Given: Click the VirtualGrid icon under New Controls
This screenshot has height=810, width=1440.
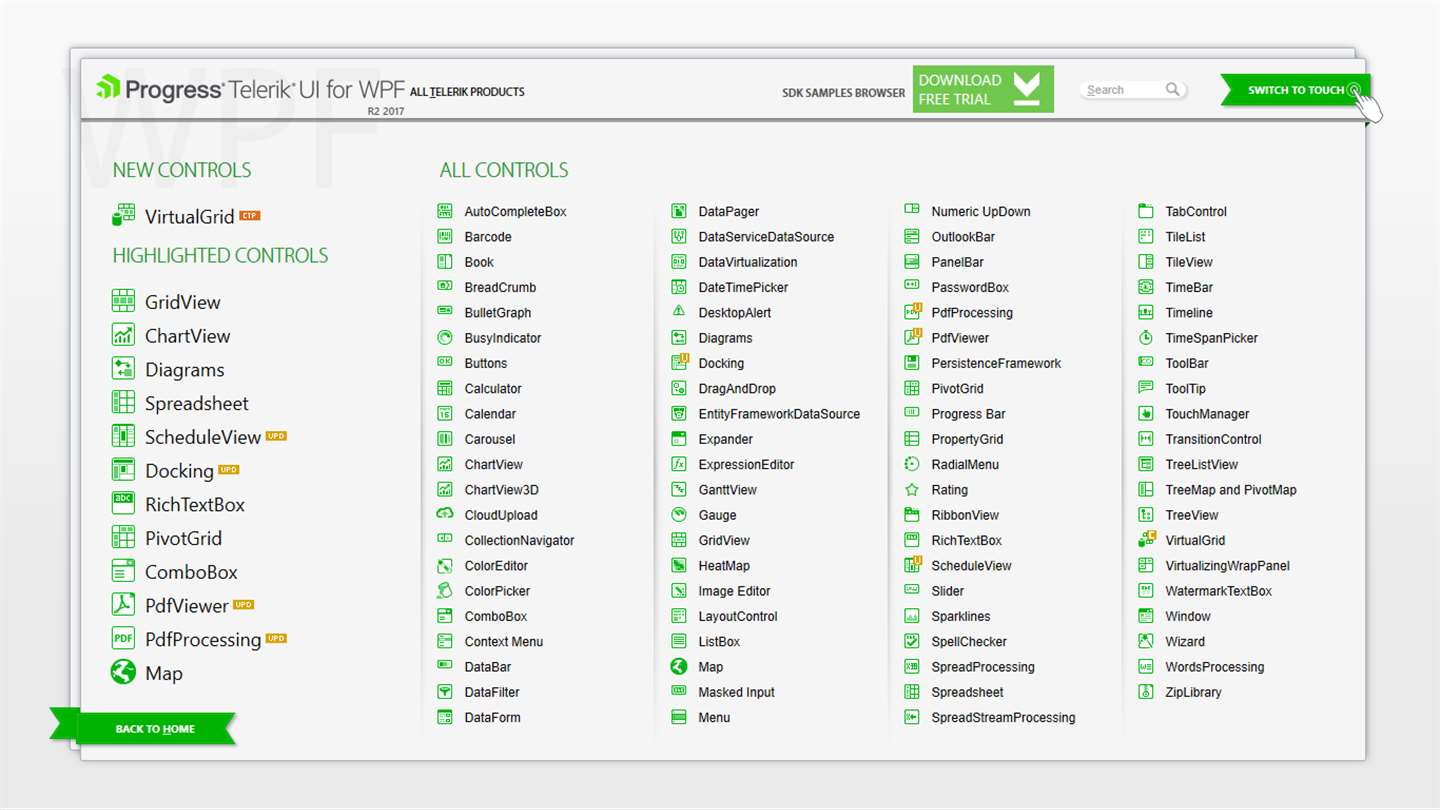Looking at the screenshot, I should pos(123,216).
